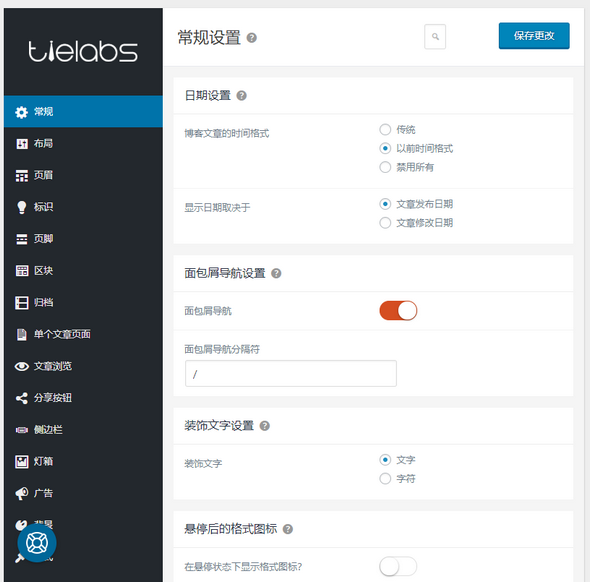The height and width of the screenshot is (582, 590).
Task: Click help icon beside 装饰文字设置
Action: [x=265, y=426]
